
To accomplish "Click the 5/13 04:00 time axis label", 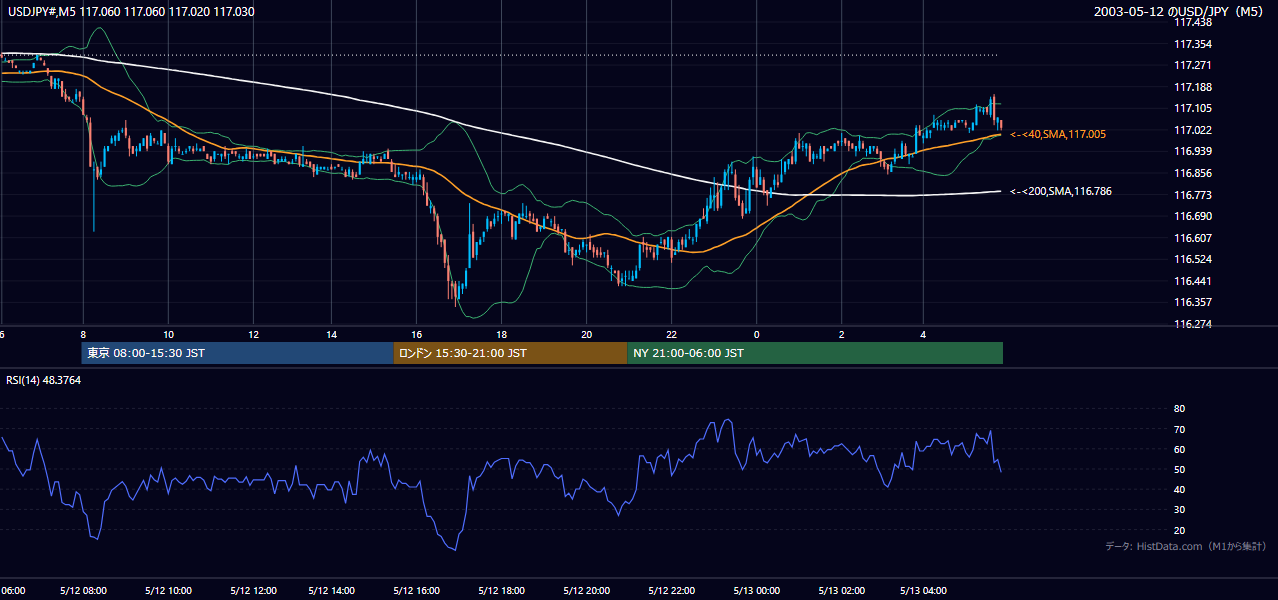I will (924, 590).
